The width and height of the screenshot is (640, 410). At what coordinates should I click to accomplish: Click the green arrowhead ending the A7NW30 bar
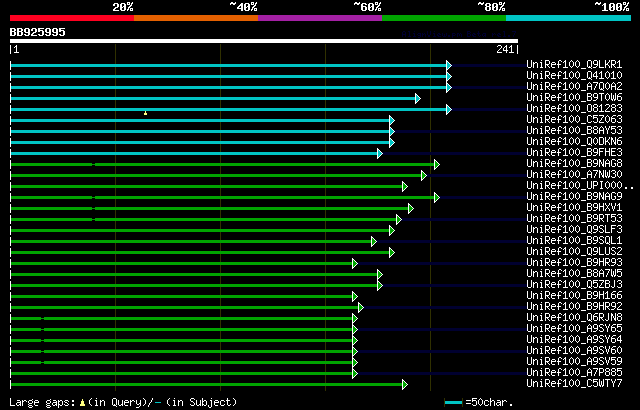tap(424, 175)
